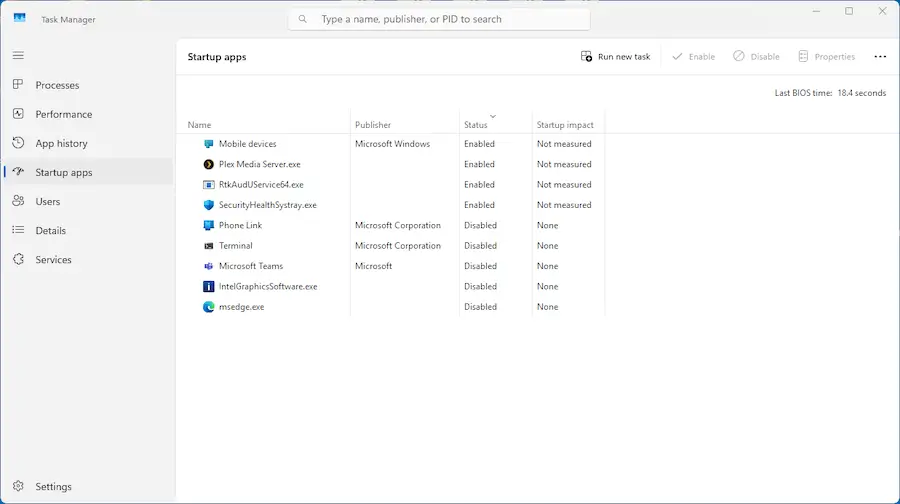The width and height of the screenshot is (900, 504).
Task: Click the msedge.exe Edge icon
Action: click(208, 307)
